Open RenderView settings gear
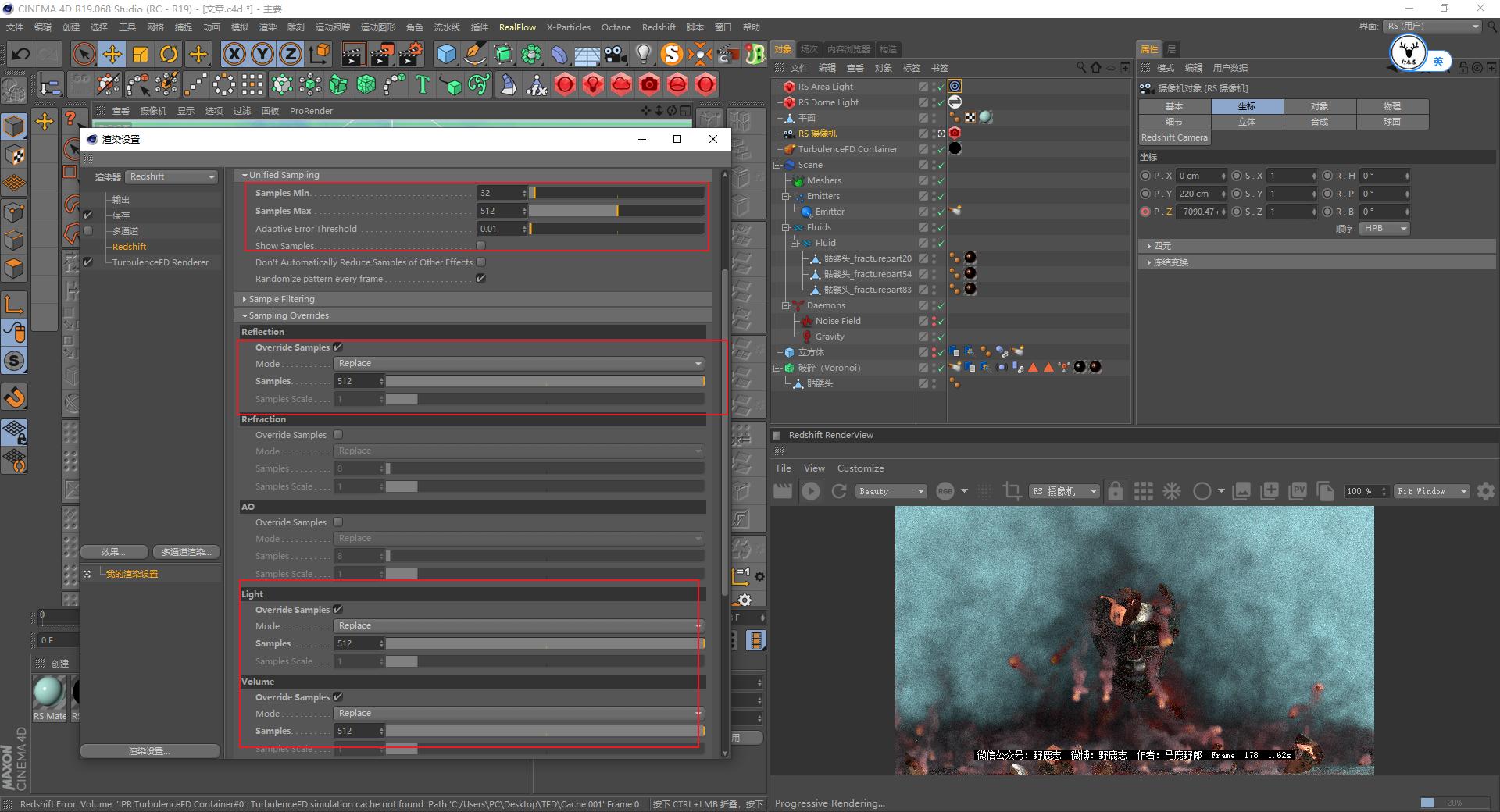This screenshot has height=812, width=1500. (x=1486, y=491)
